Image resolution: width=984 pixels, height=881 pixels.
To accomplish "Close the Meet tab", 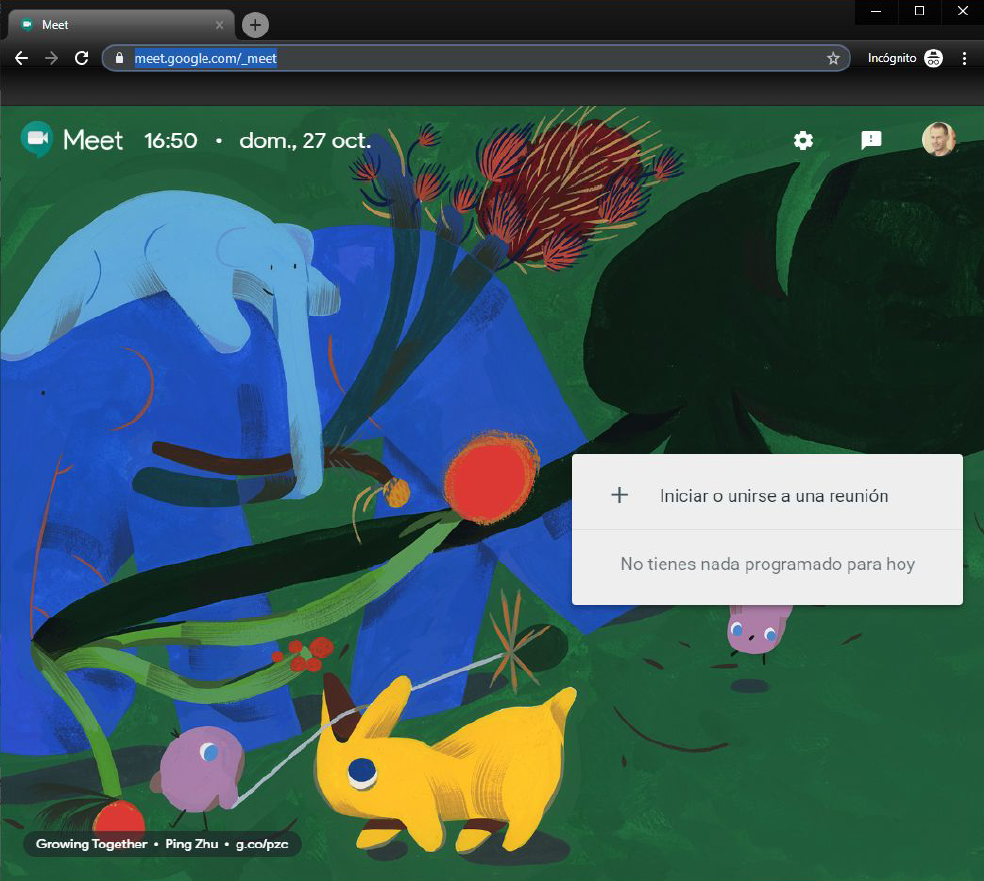I will pyautogui.click(x=219, y=25).
